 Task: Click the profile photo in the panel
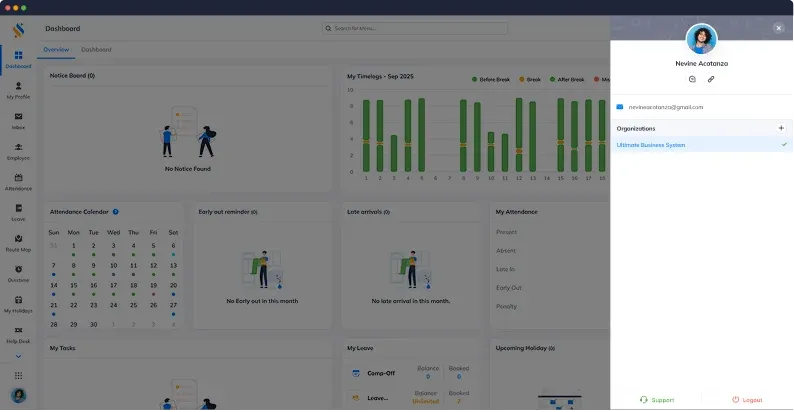701,39
